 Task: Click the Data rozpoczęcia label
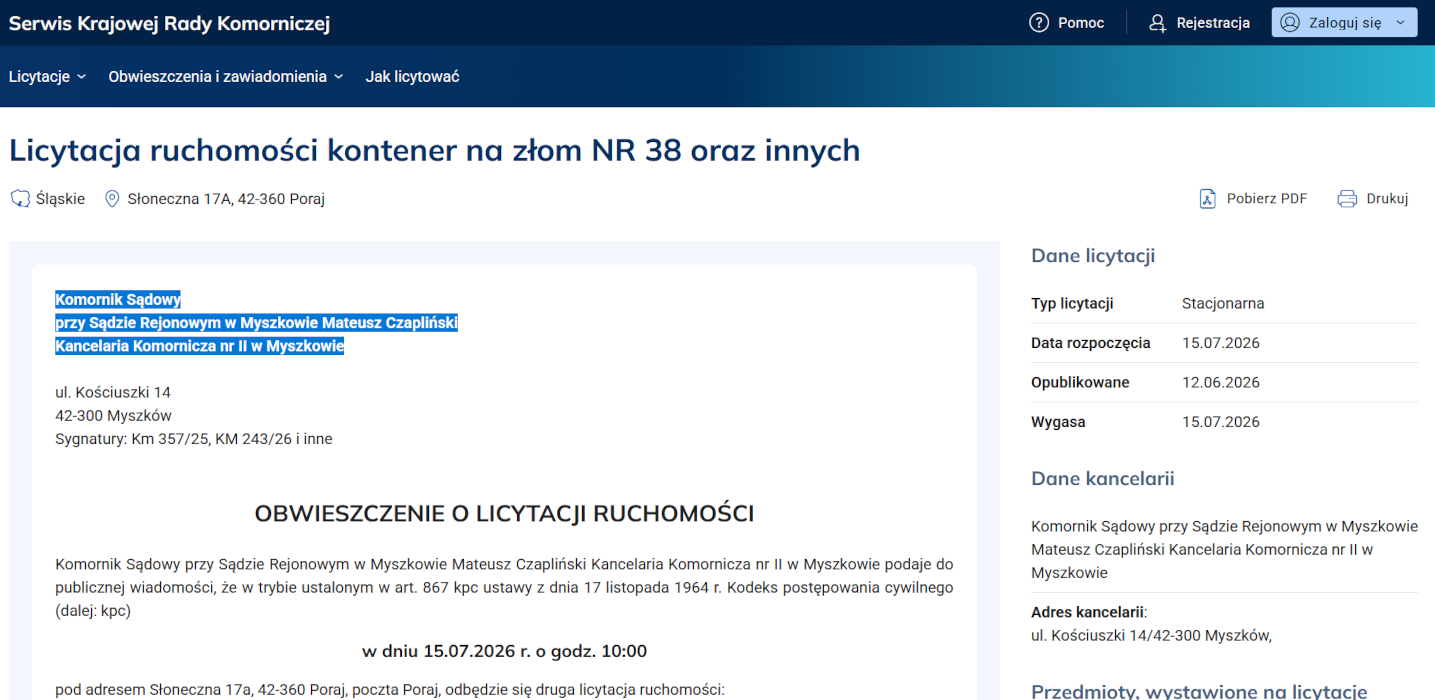(1091, 343)
